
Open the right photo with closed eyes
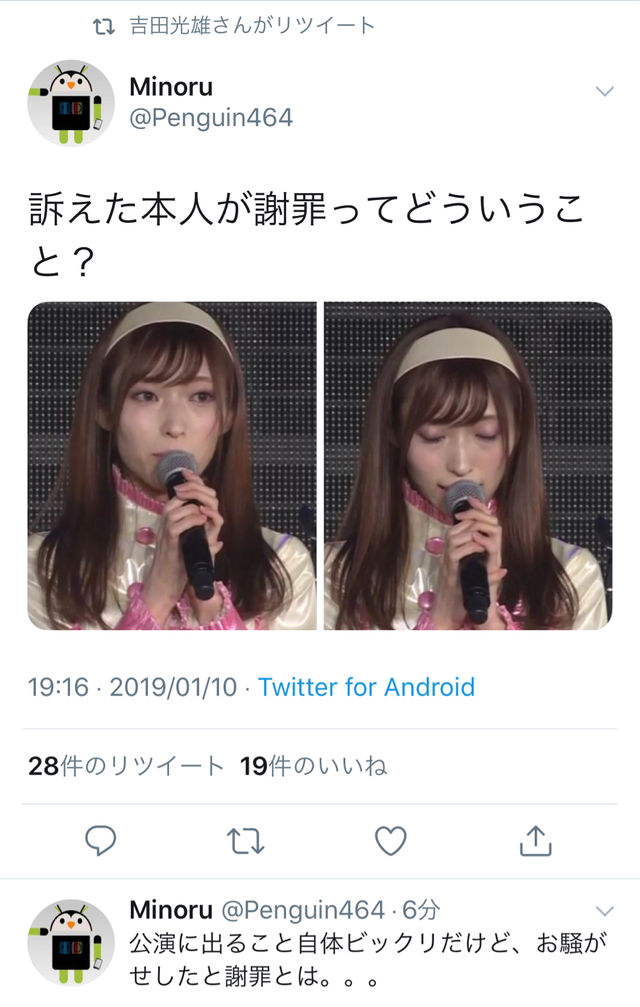pos(468,466)
